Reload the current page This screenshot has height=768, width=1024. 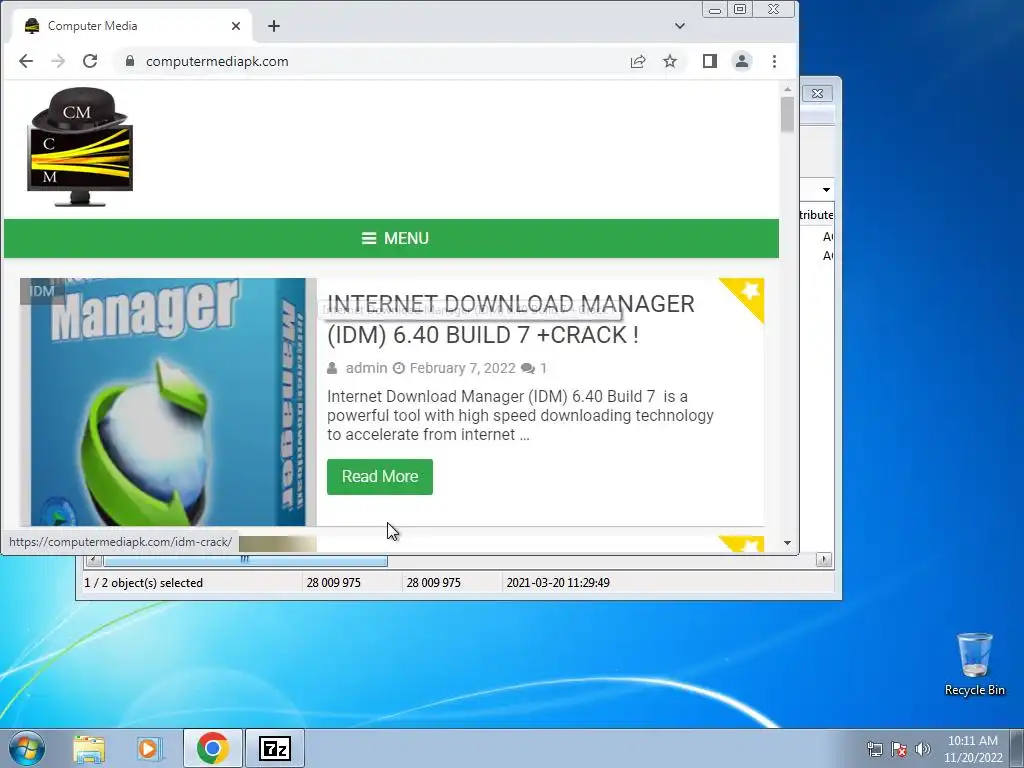pos(90,61)
